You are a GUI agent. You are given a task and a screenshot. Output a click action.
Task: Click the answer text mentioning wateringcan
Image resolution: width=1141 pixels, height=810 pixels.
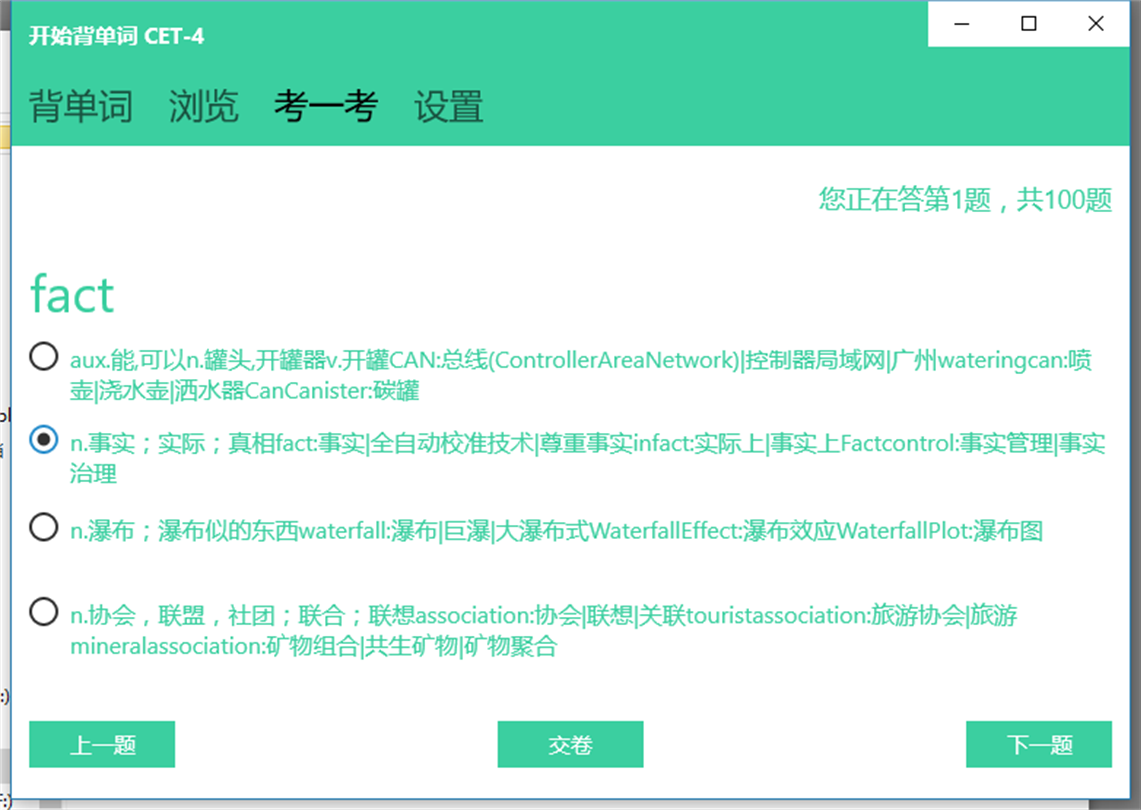[581, 375]
